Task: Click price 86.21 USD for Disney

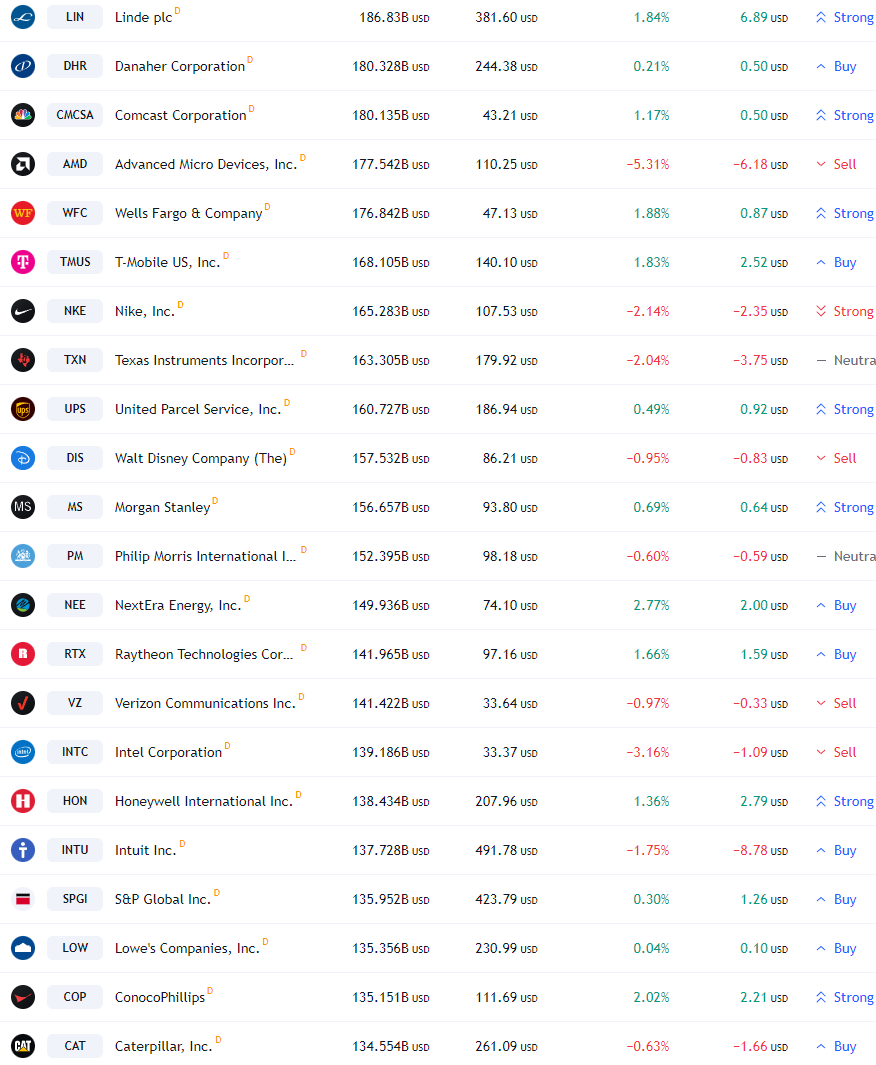Action: [x=510, y=458]
